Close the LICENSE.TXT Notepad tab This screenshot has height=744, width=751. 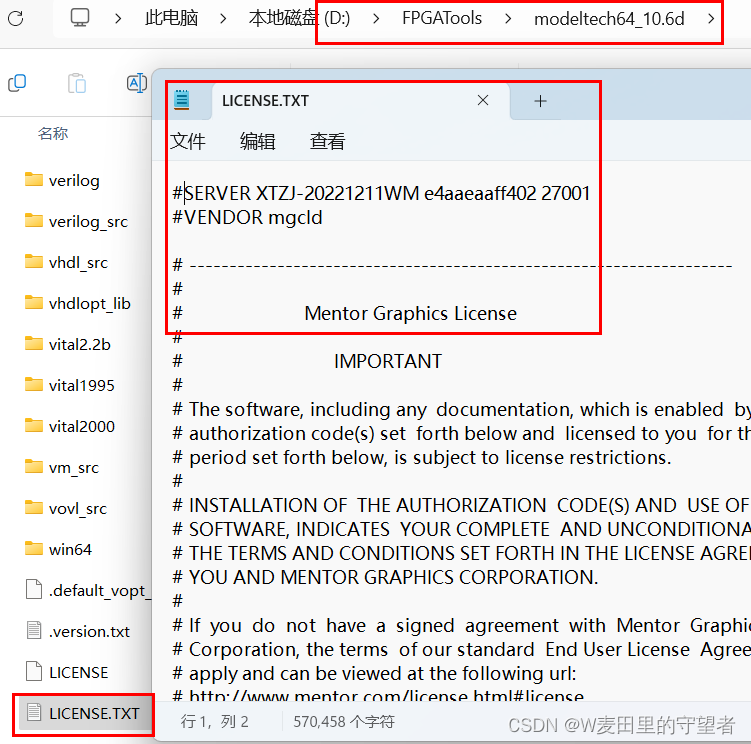click(x=483, y=100)
